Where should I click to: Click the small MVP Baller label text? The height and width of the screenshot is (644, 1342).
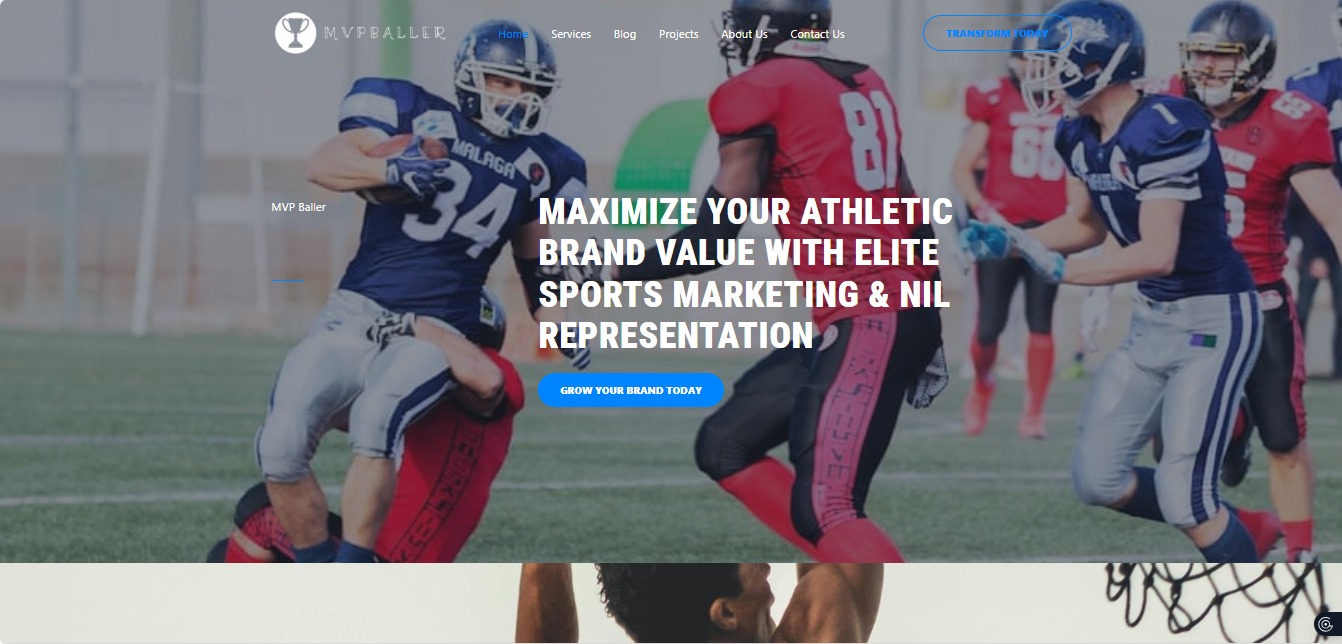pyautogui.click(x=299, y=207)
